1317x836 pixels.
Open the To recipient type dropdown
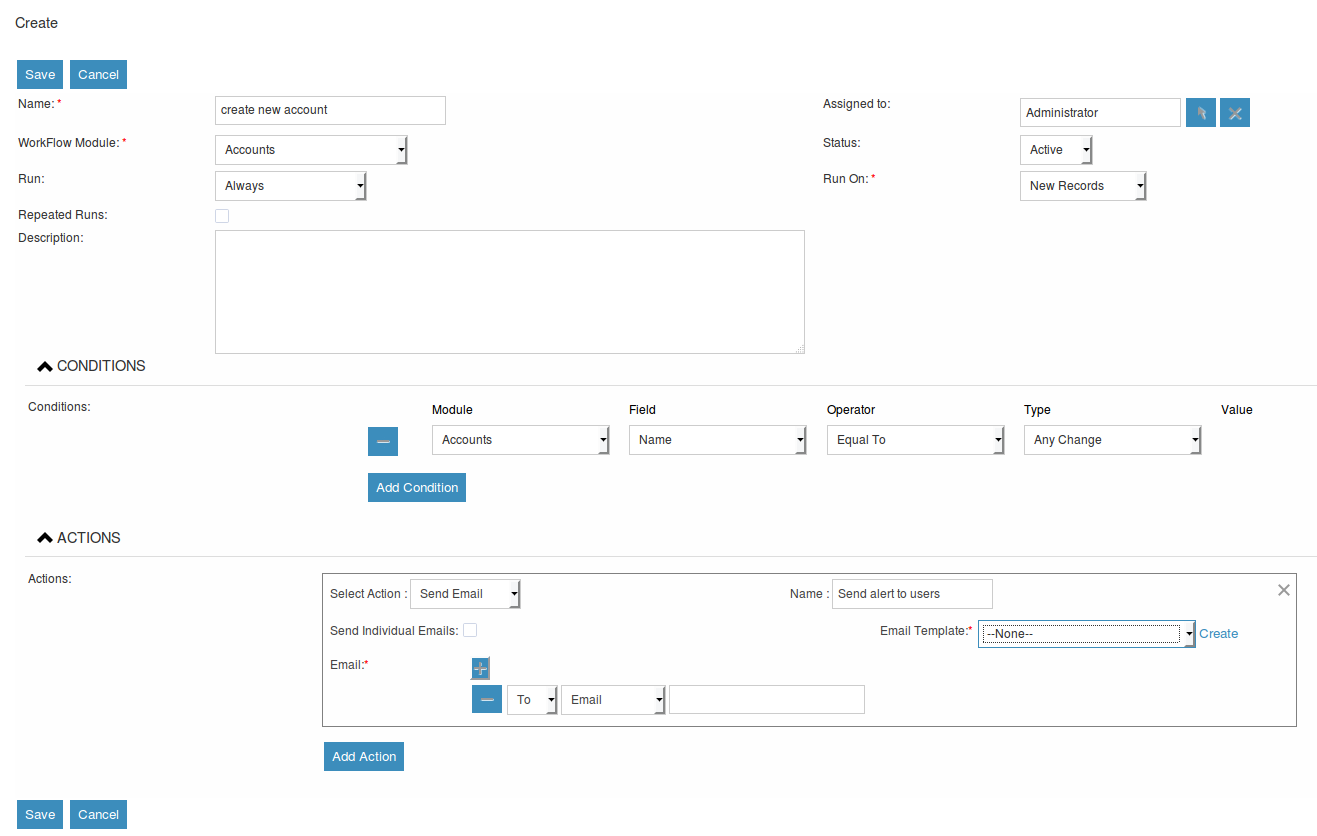tap(533, 700)
